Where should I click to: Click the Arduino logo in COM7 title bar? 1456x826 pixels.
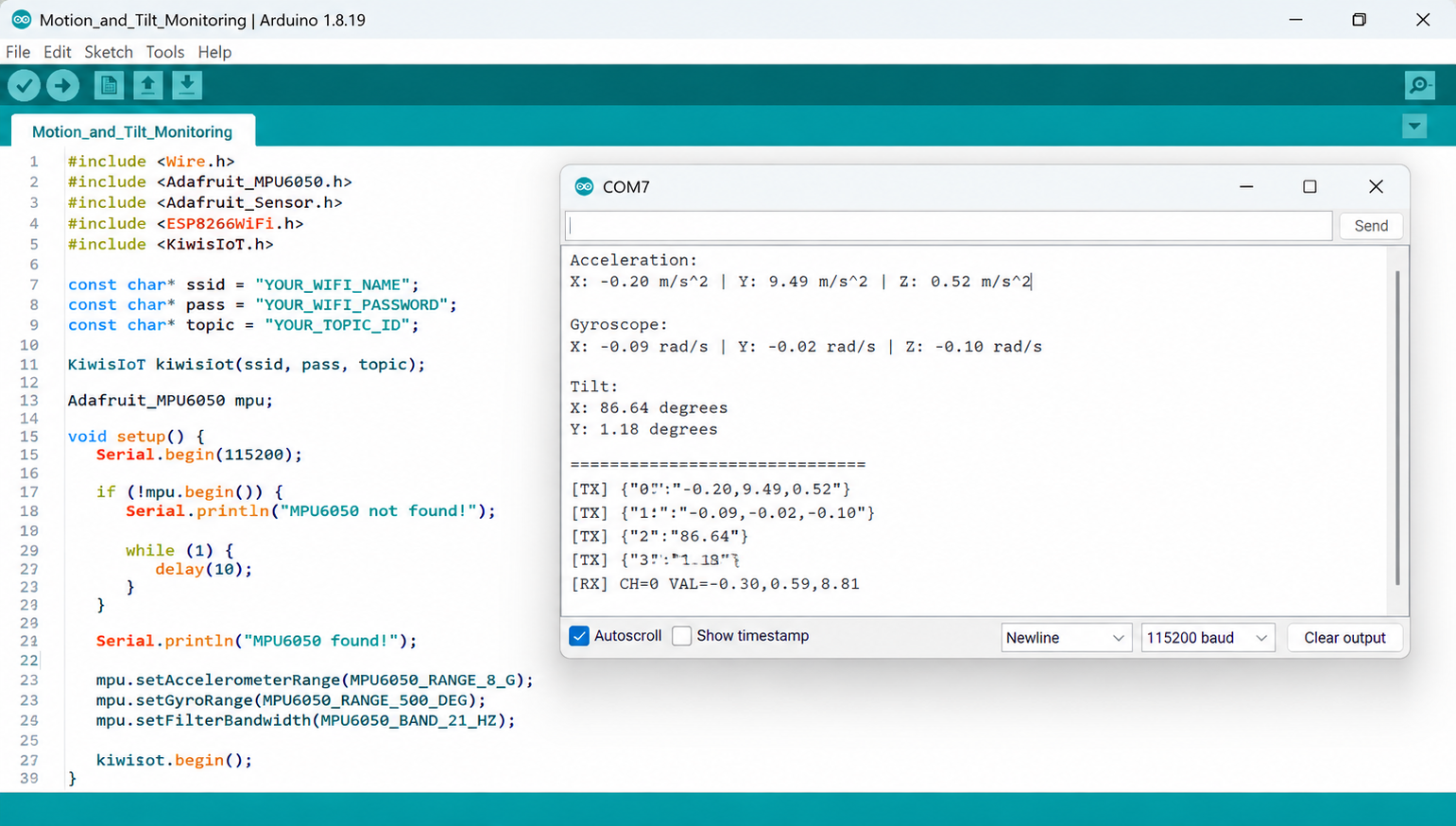[584, 186]
